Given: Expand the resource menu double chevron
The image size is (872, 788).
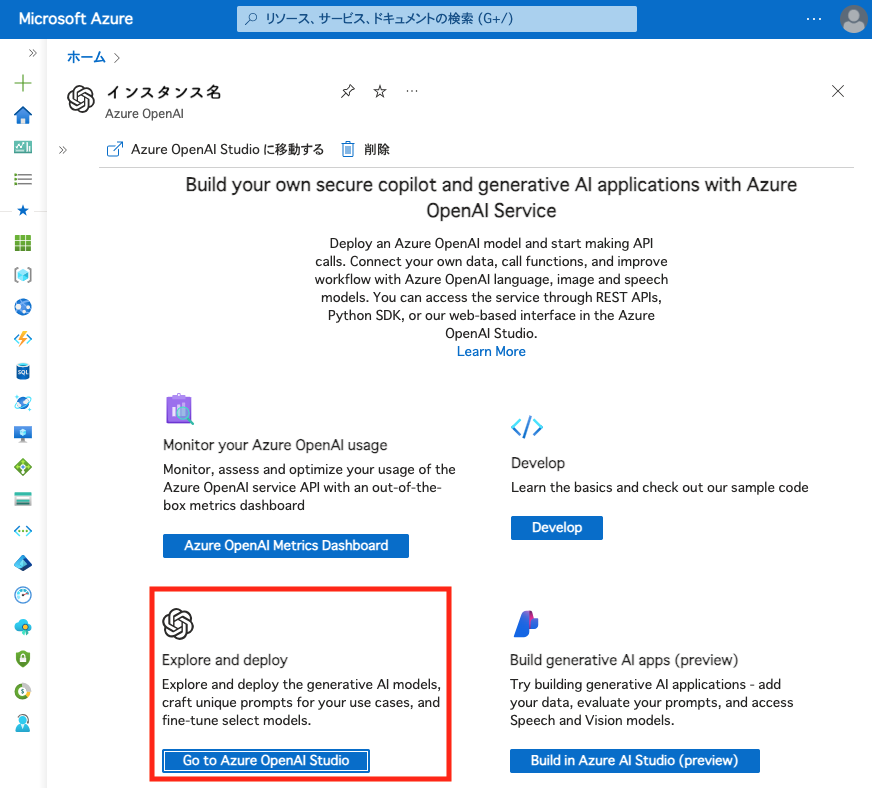Looking at the screenshot, I should (x=63, y=150).
